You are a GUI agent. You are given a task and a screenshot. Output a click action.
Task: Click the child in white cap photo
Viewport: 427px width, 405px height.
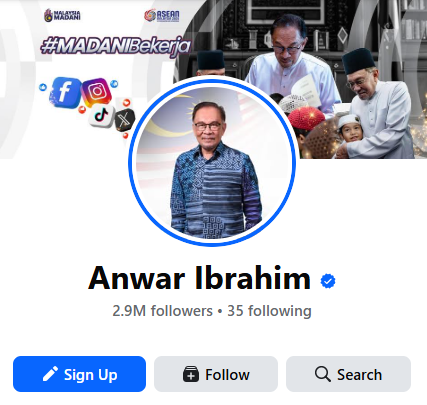coord(349,128)
